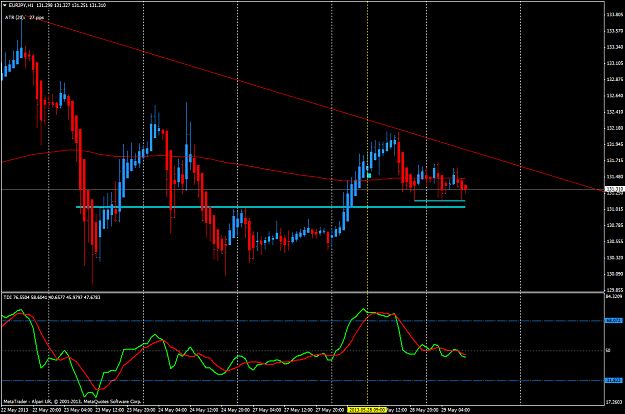Screen dimensions: 625x414
Task: Click the 132.180 price scale value
Action: pos(614,128)
